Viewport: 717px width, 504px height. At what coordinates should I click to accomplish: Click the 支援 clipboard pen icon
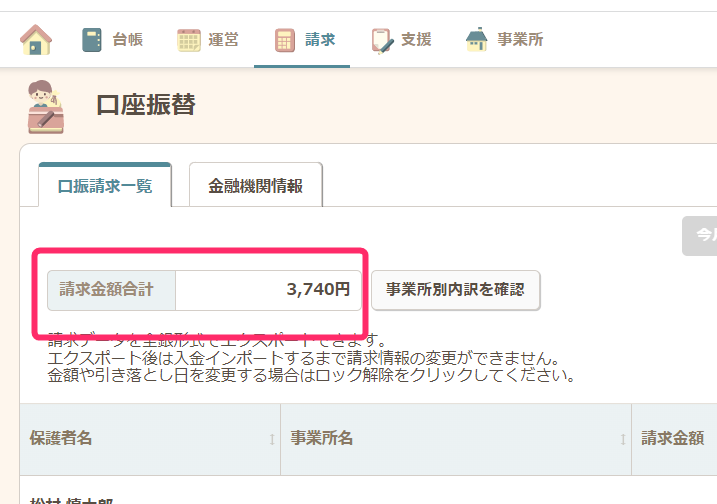pyautogui.click(x=381, y=40)
